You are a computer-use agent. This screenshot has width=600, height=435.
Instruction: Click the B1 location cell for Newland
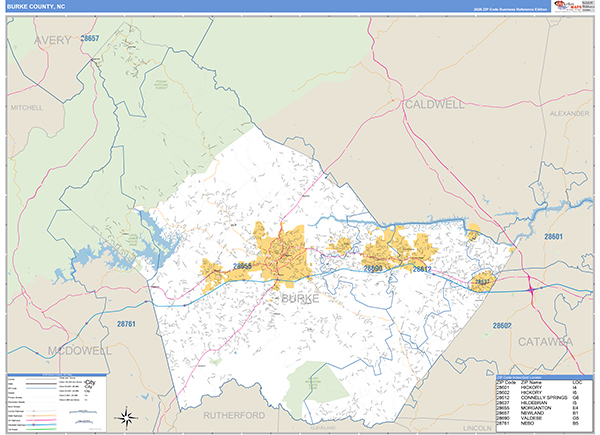pyautogui.click(x=575, y=413)
